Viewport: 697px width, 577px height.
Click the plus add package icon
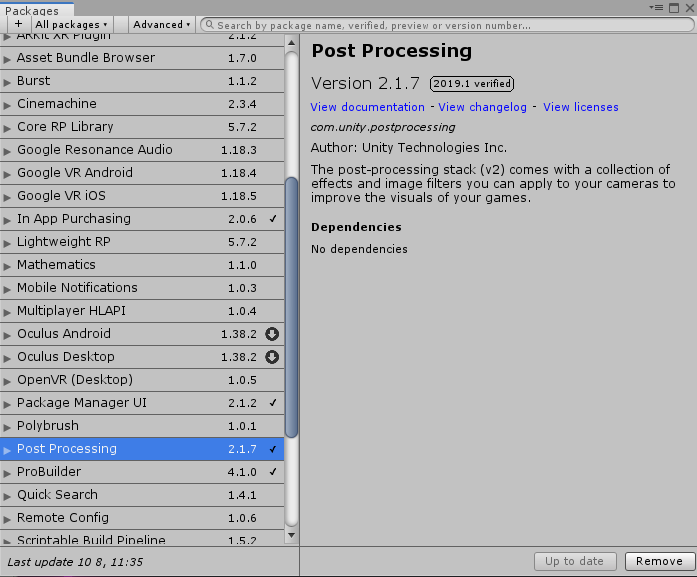tap(18, 24)
